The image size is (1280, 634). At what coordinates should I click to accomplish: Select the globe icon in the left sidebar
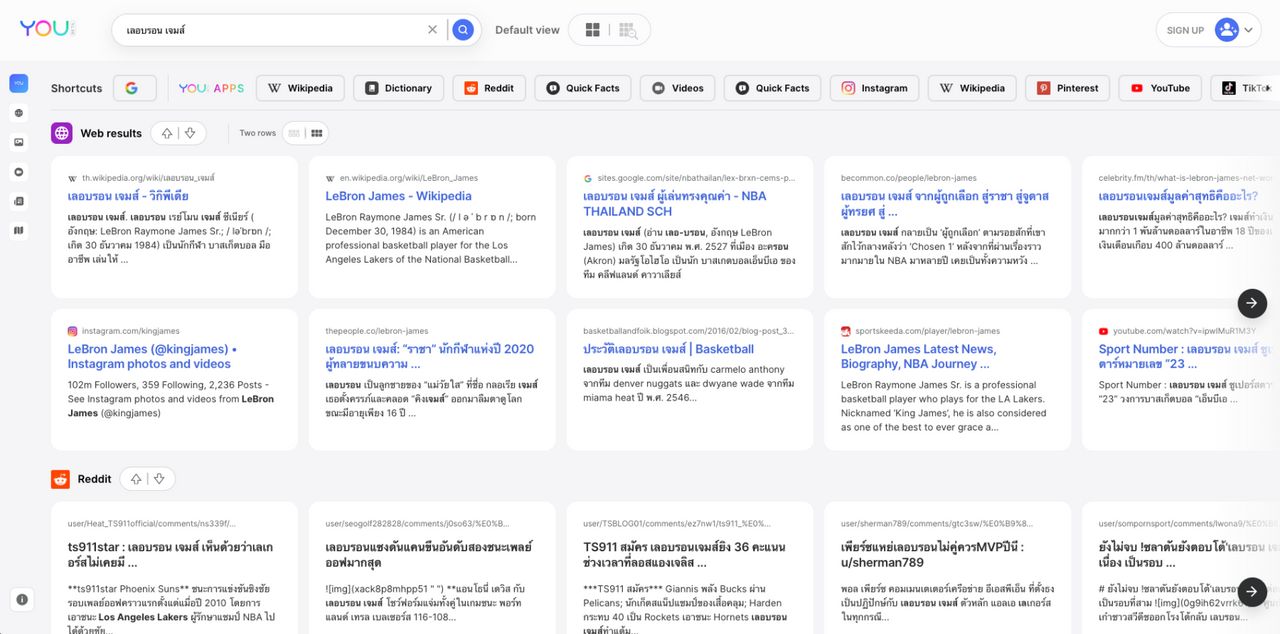pos(19,113)
